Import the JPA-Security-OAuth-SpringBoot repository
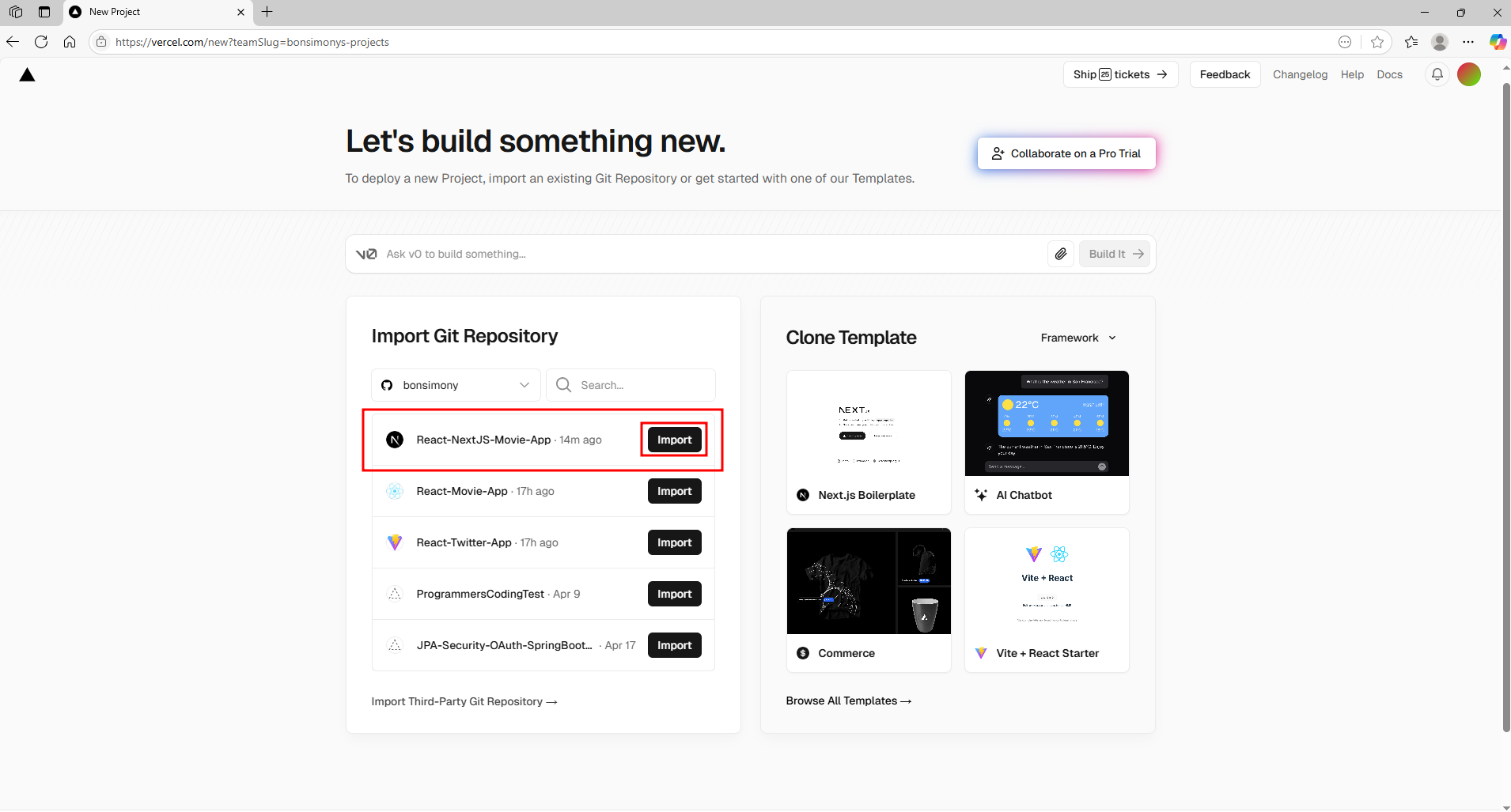Image resolution: width=1511 pixels, height=812 pixels. [x=674, y=645]
